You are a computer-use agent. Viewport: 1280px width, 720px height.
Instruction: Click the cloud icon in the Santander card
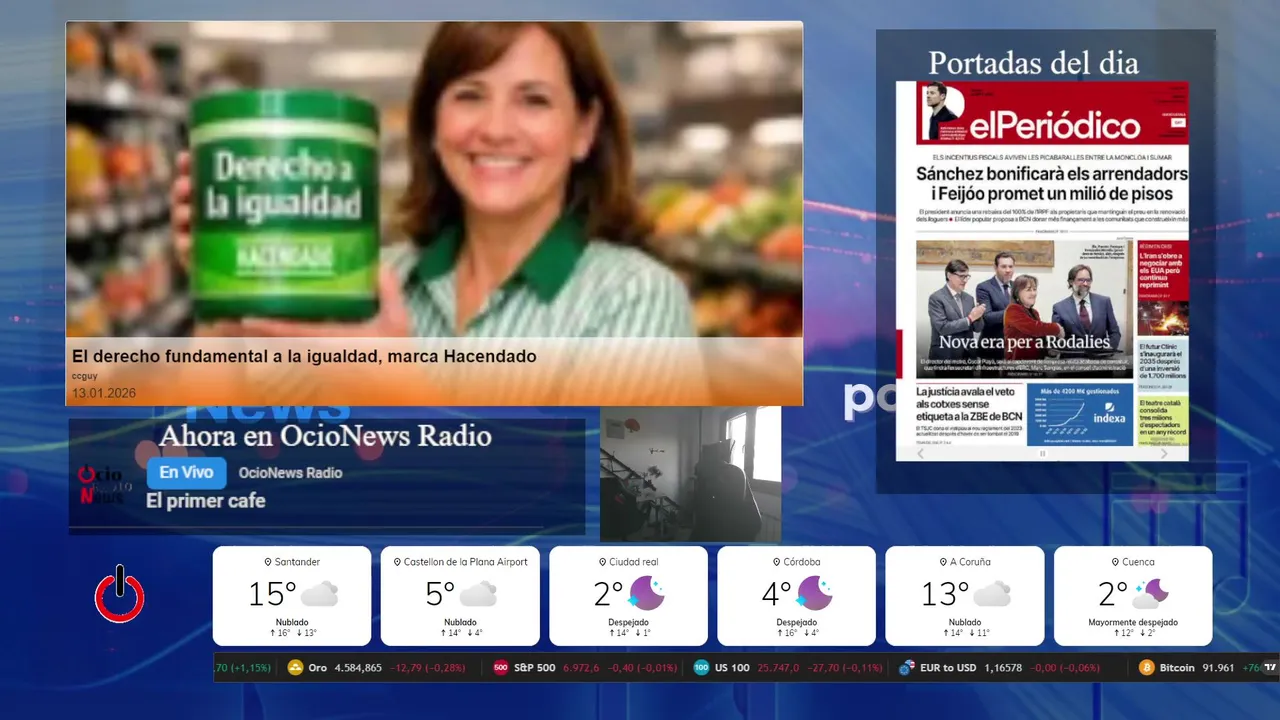319,594
